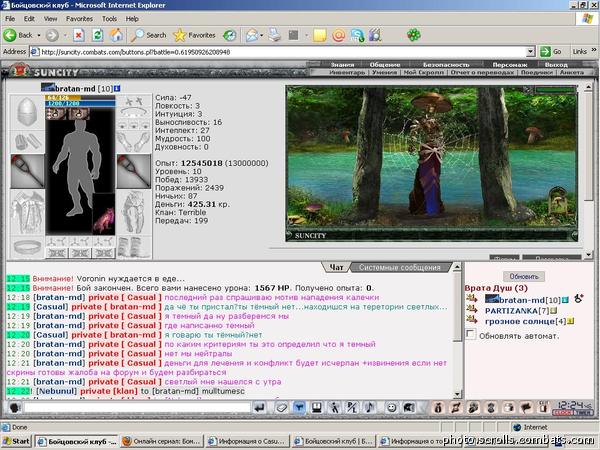This screenshot has height=450, width=600.
Task: Stop page loading with red X icon
Action: 79,35
